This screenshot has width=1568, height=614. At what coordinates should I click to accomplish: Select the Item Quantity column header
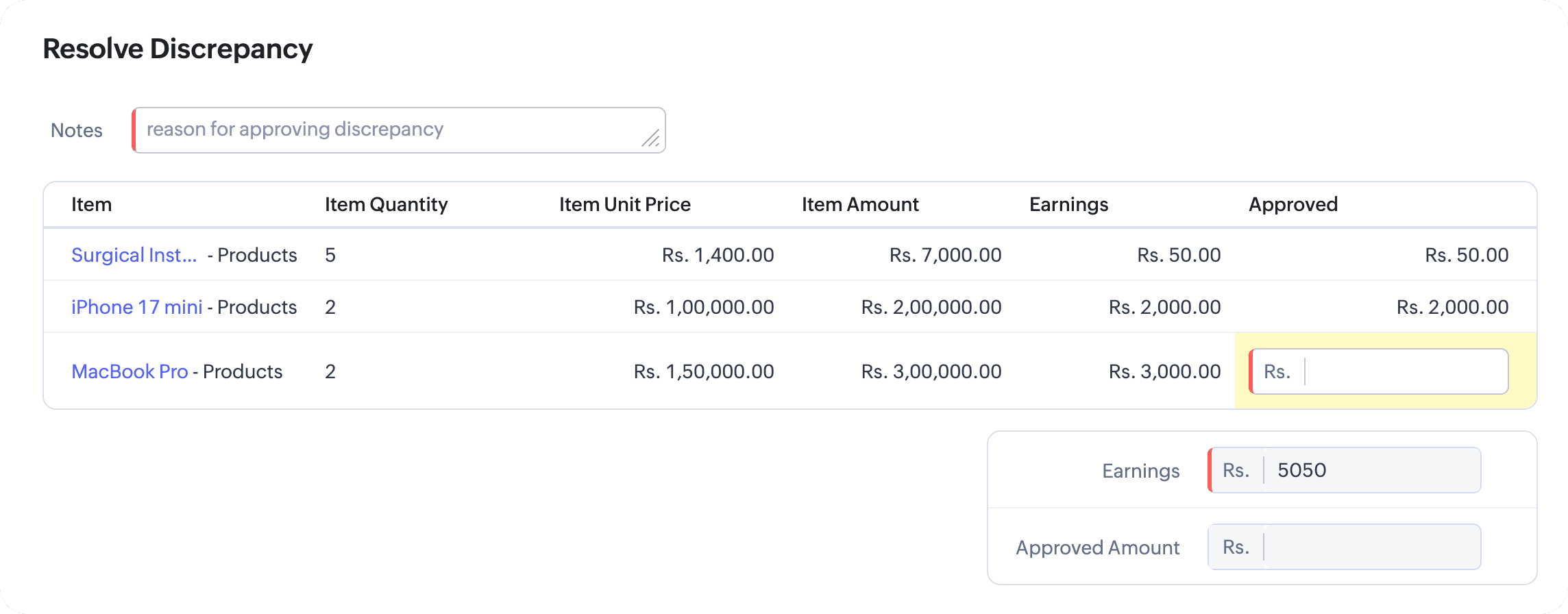(x=387, y=204)
